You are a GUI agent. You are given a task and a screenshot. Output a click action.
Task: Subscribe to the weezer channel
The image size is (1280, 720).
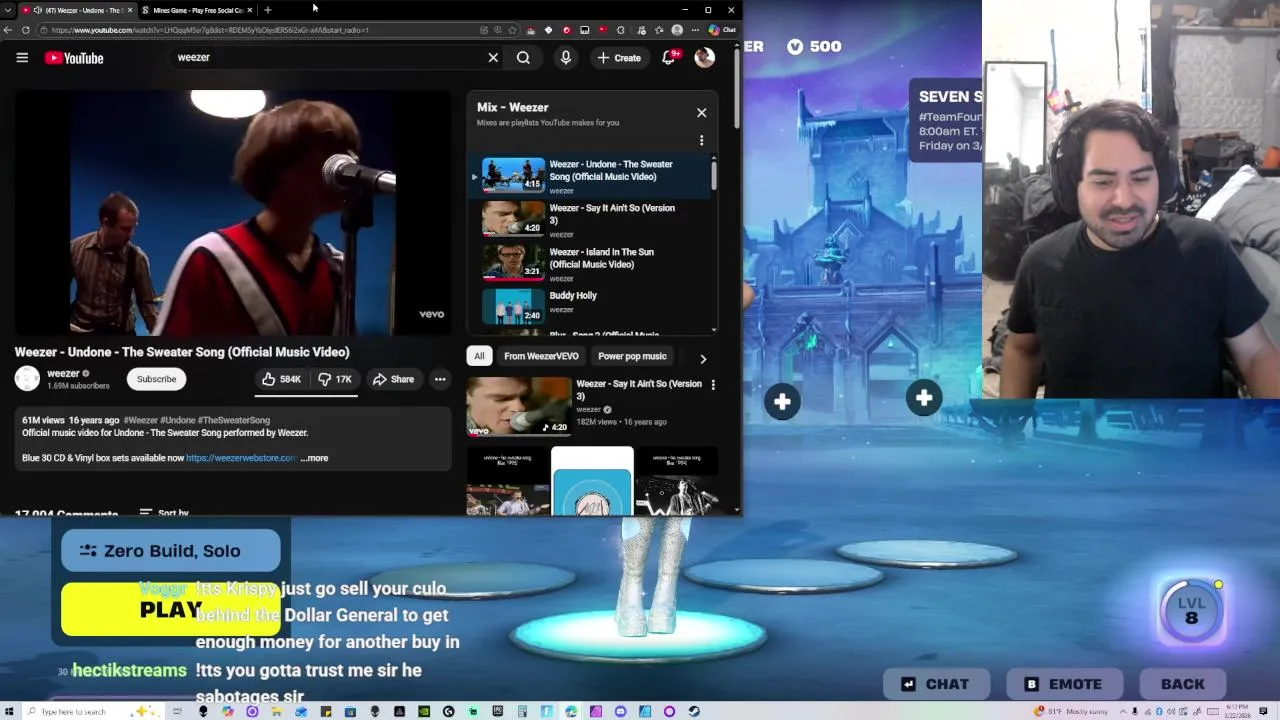(156, 379)
